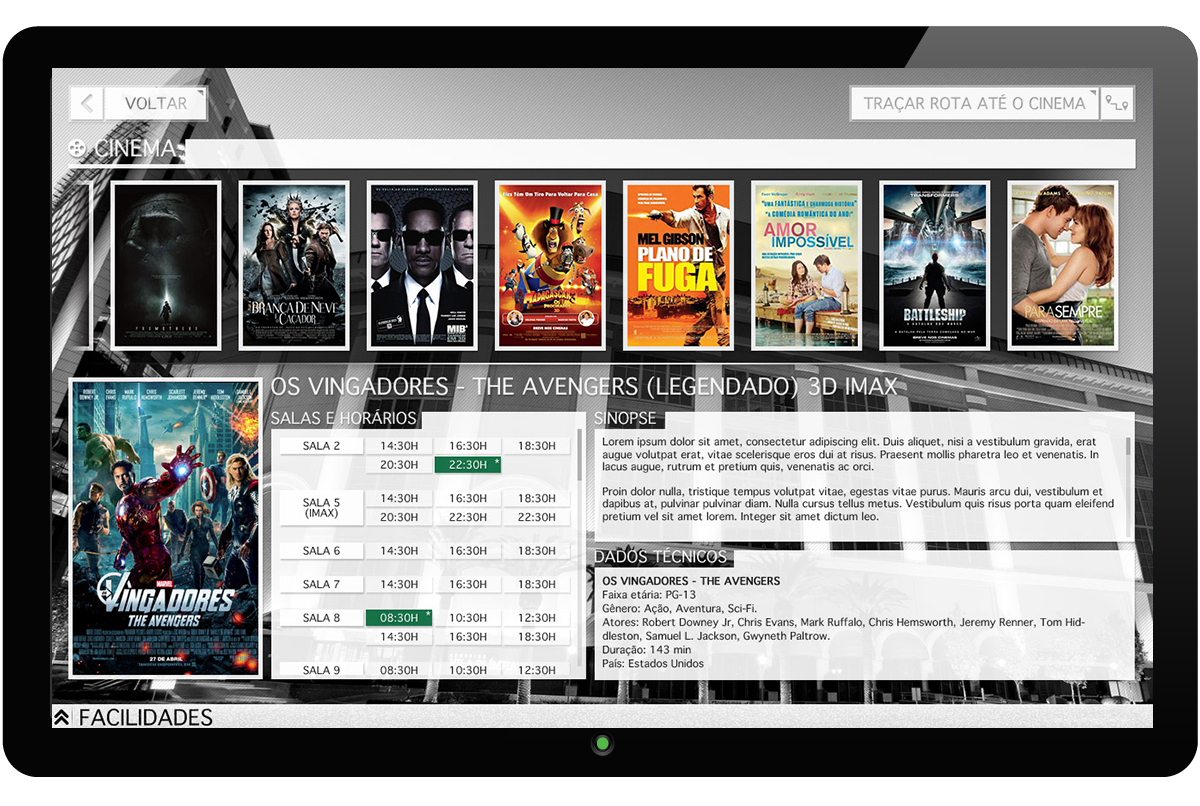Click the SINOPSE heading
This screenshot has height=806, width=1200.
[x=625, y=419]
